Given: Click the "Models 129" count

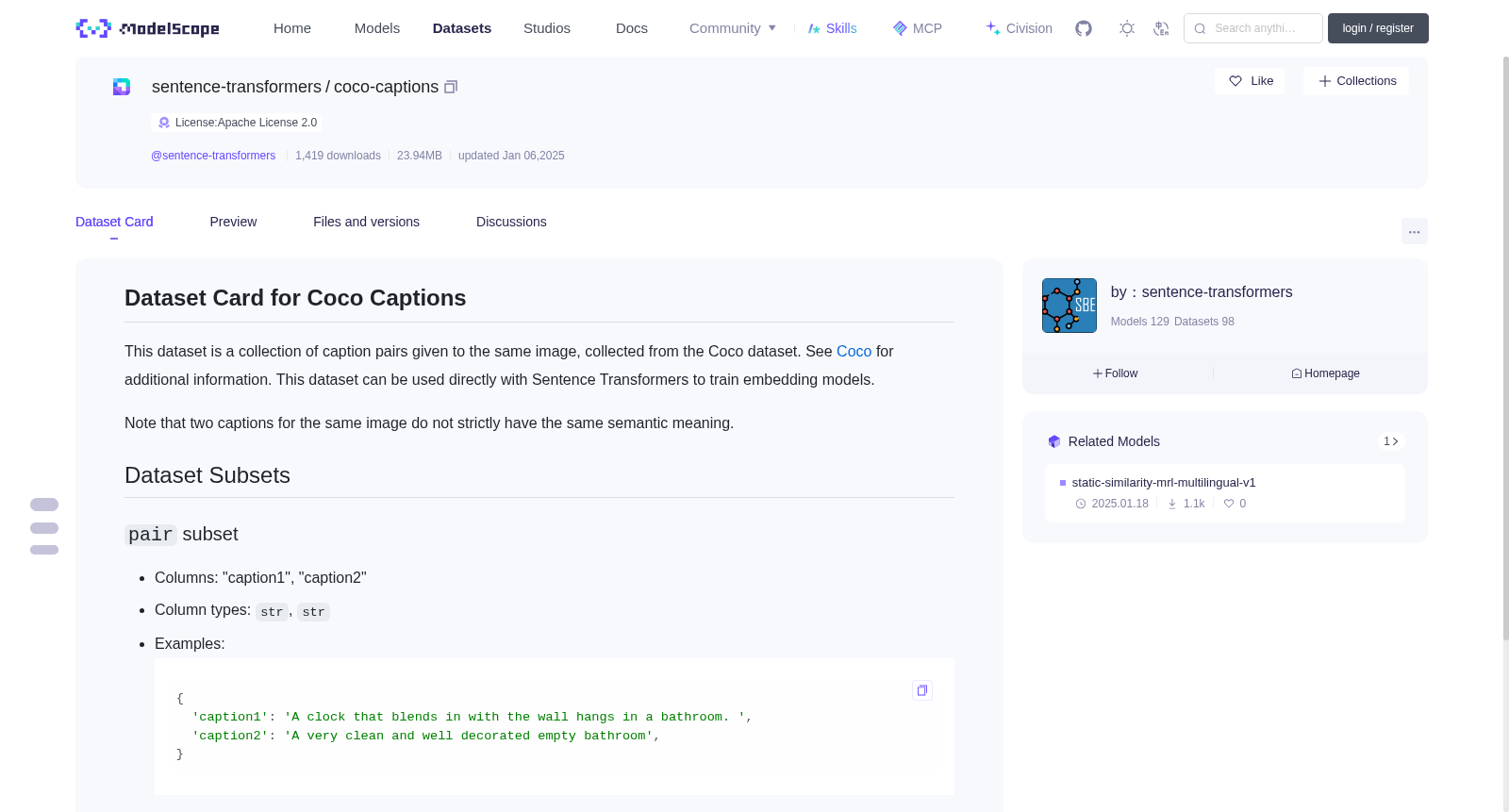Looking at the screenshot, I should [1139, 322].
